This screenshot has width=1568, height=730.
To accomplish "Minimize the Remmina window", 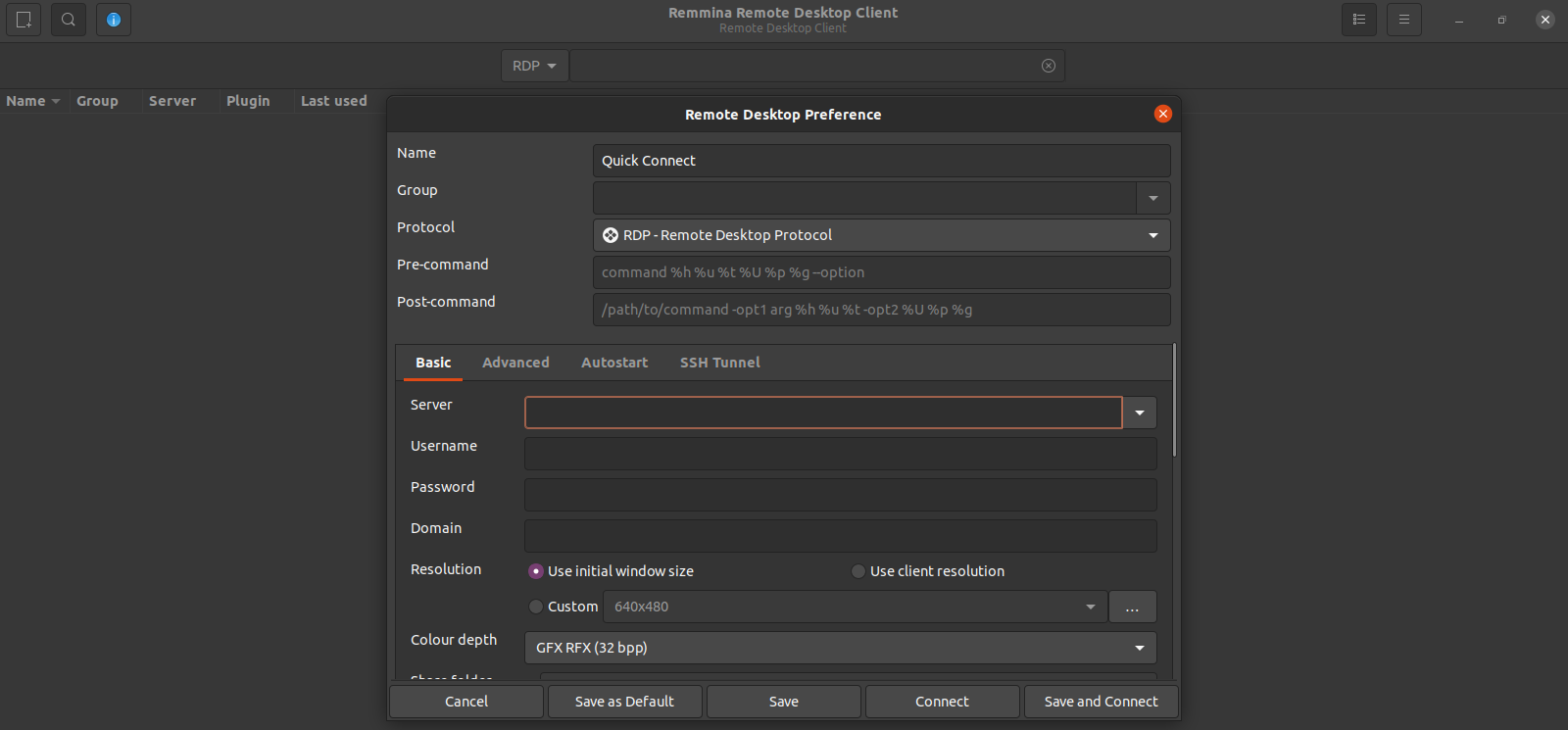I will [1459, 20].
